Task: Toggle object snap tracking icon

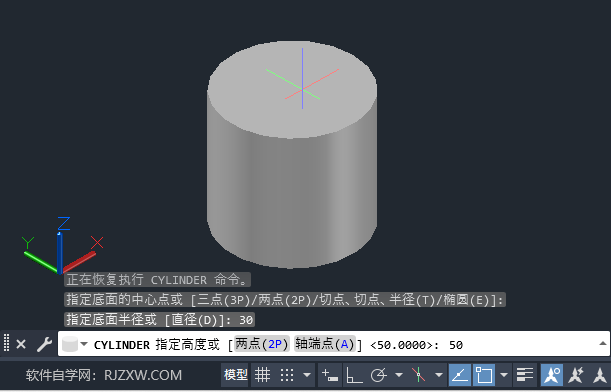Action: point(460,375)
